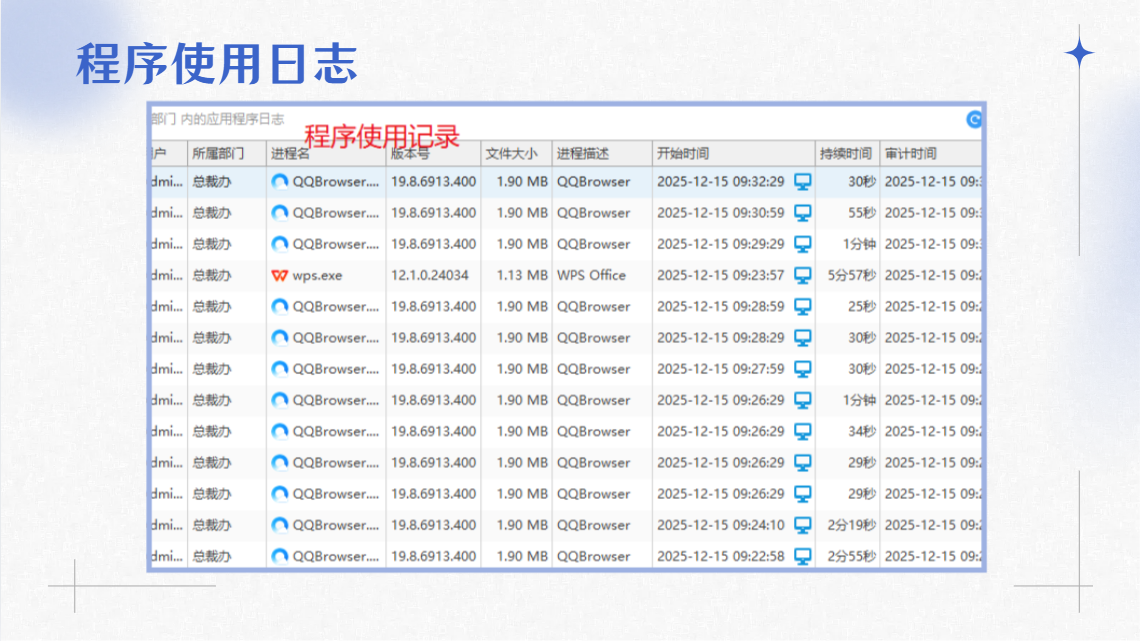Viewport: 1140px width, 641px height.
Task: Click the red 程序使用记录 label
Action: [382, 137]
